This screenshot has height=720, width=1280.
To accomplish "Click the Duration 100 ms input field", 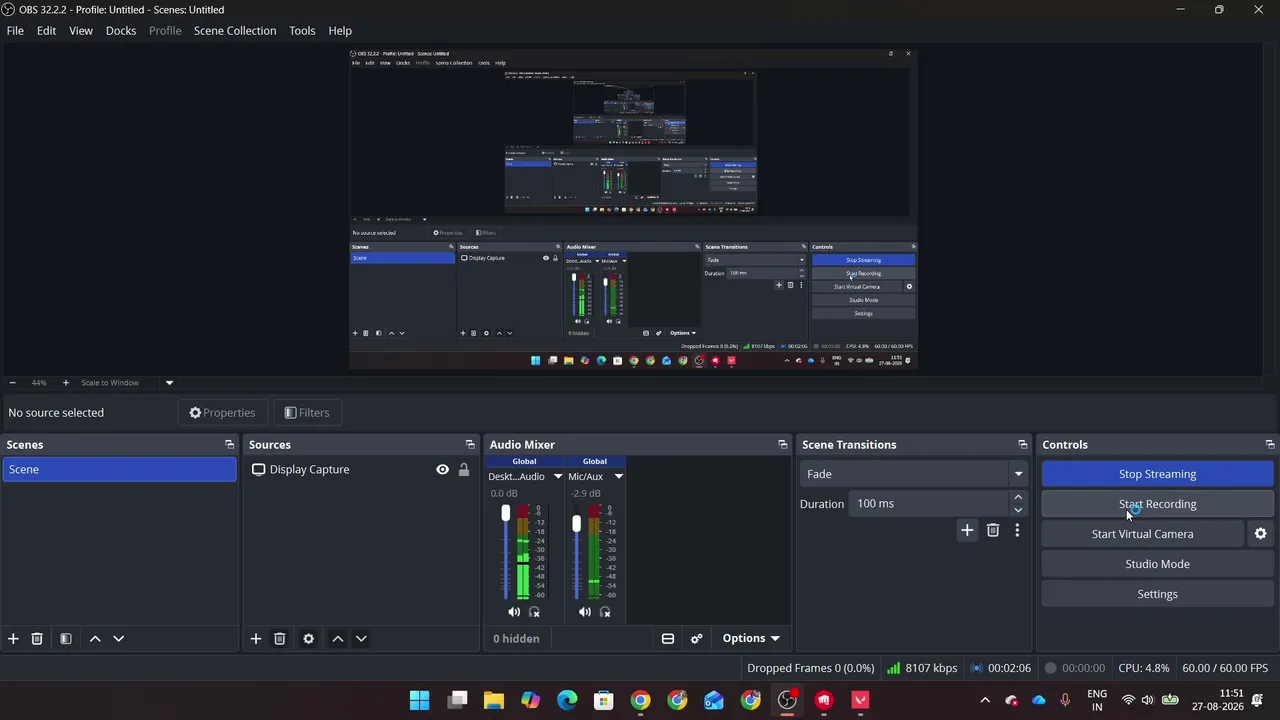I will (929, 504).
